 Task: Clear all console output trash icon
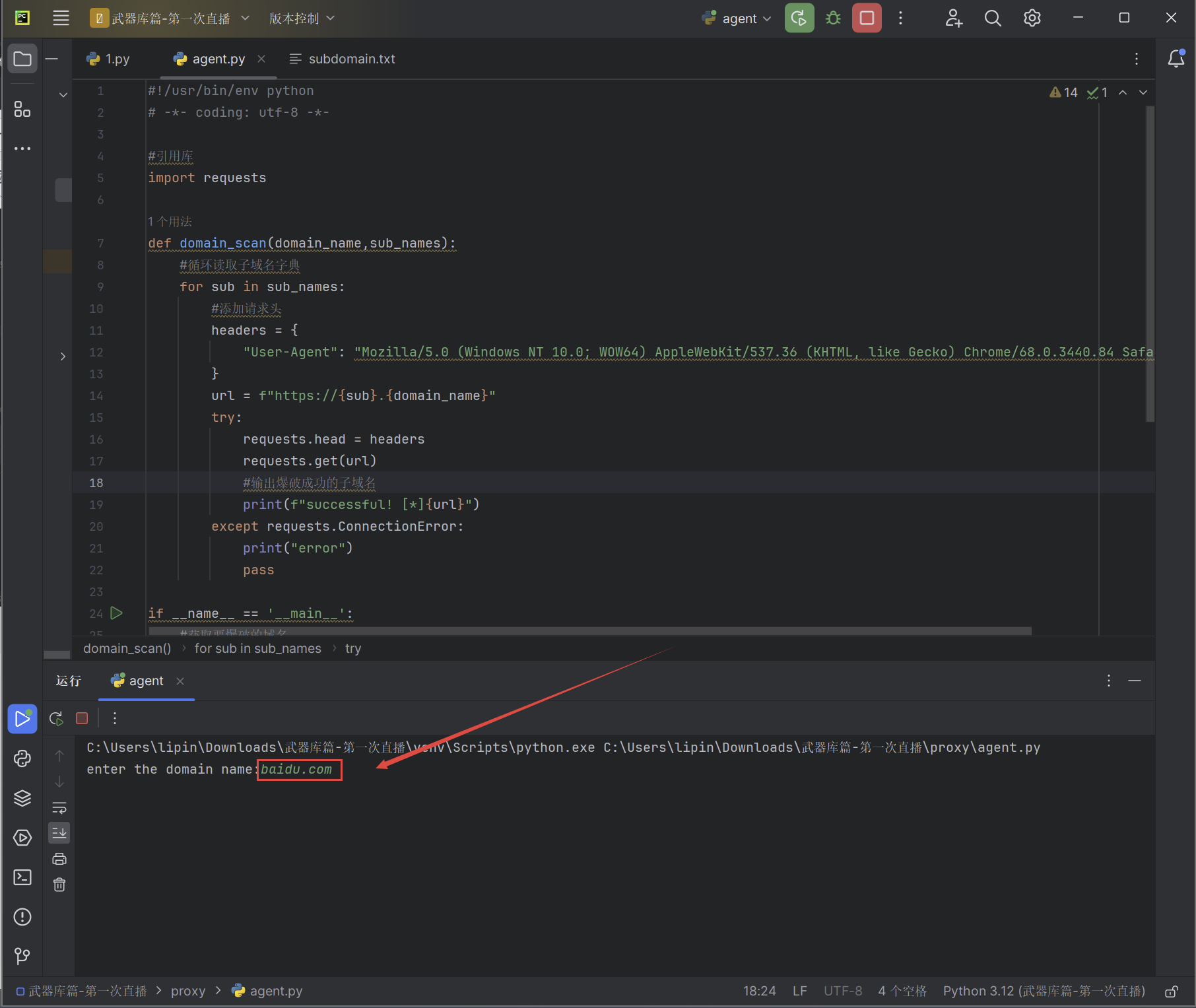point(59,885)
